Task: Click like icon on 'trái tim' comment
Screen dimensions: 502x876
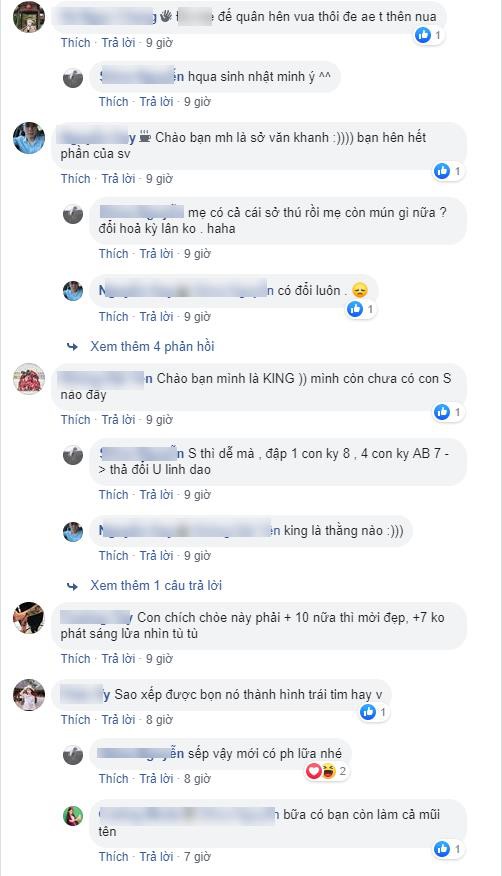Action: point(368,712)
